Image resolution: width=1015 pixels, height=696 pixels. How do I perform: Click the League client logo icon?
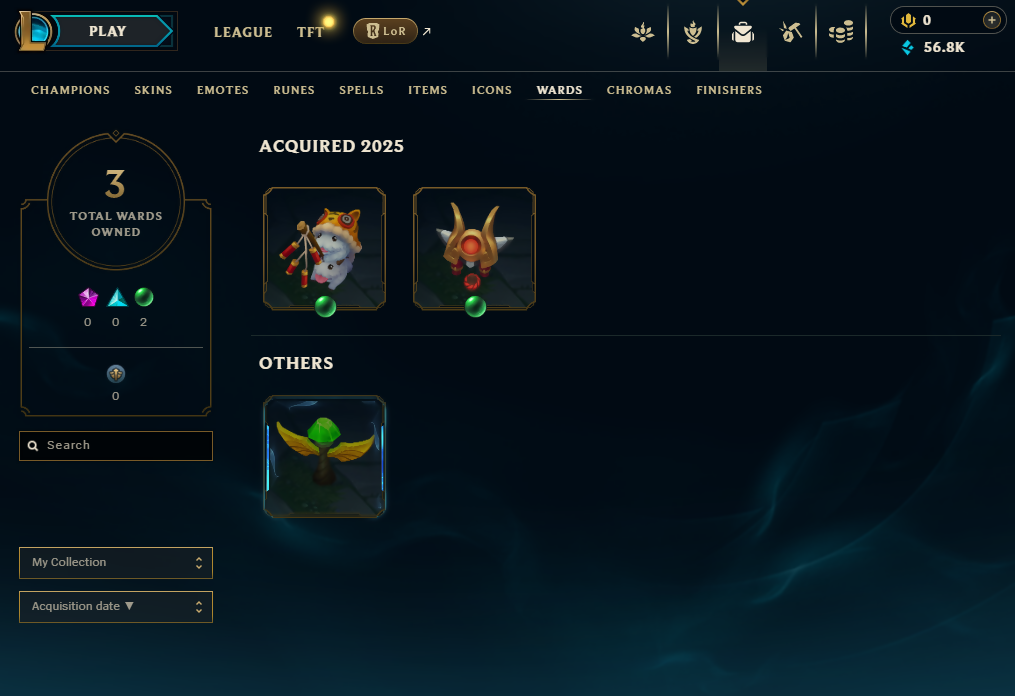click(34, 31)
